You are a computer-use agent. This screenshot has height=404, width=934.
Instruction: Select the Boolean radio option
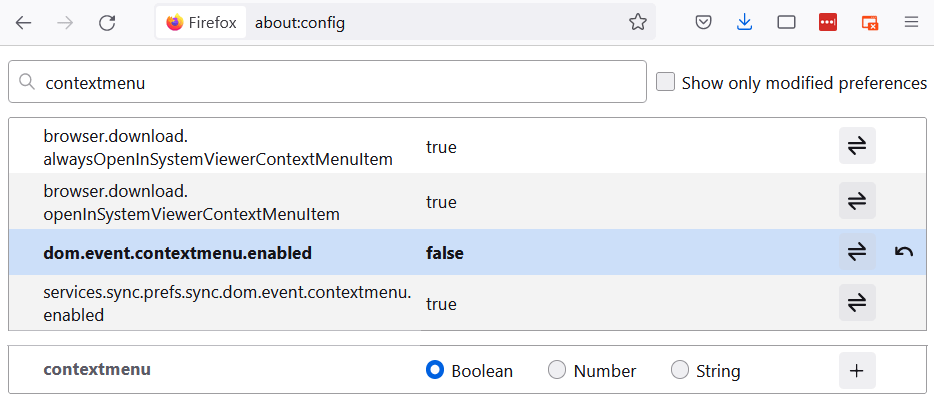pos(435,370)
